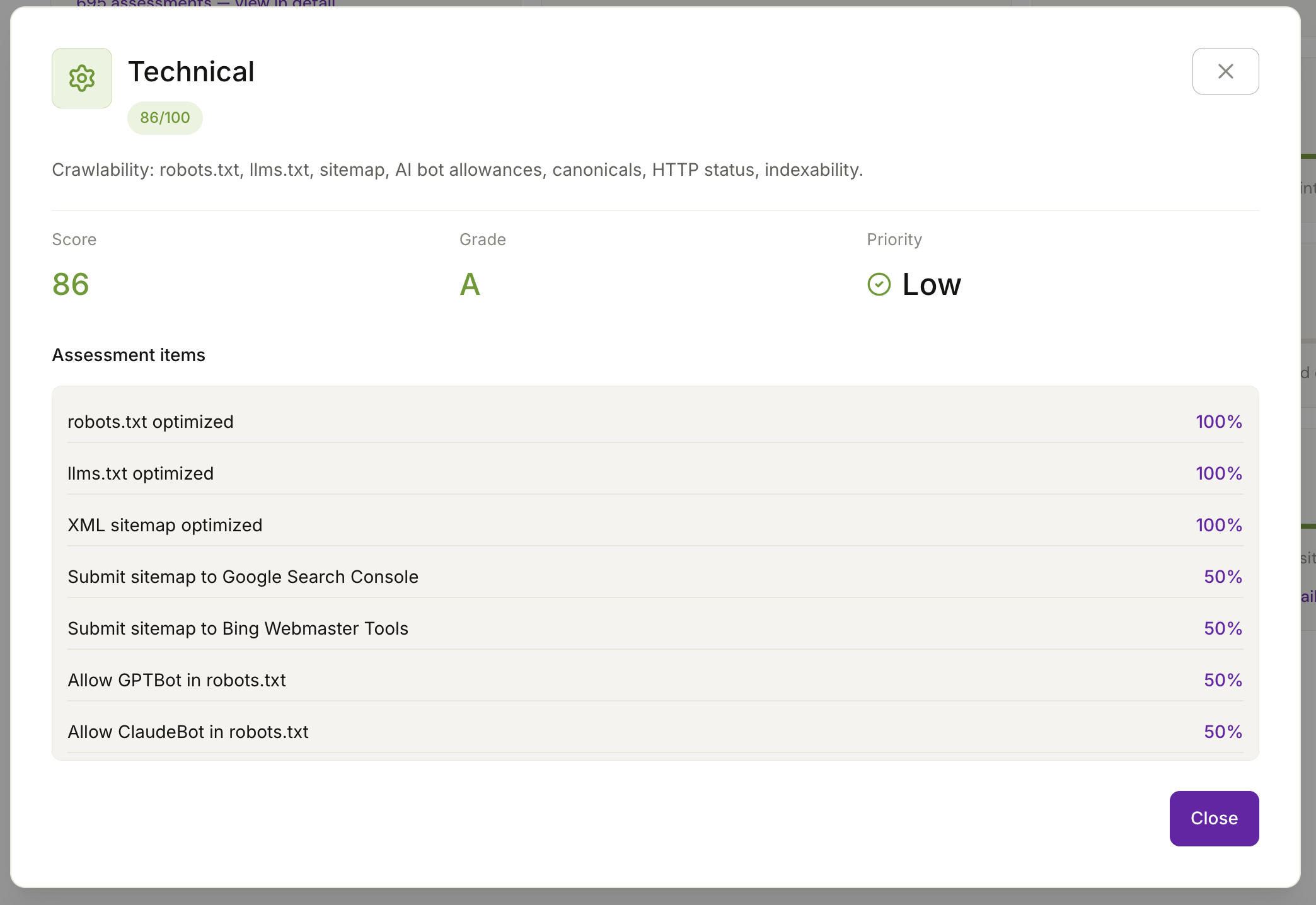The width and height of the screenshot is (1316, 905).
Task: Click the 100% value beside robots.txt optimized
Action: click(x=1218, y=422)
